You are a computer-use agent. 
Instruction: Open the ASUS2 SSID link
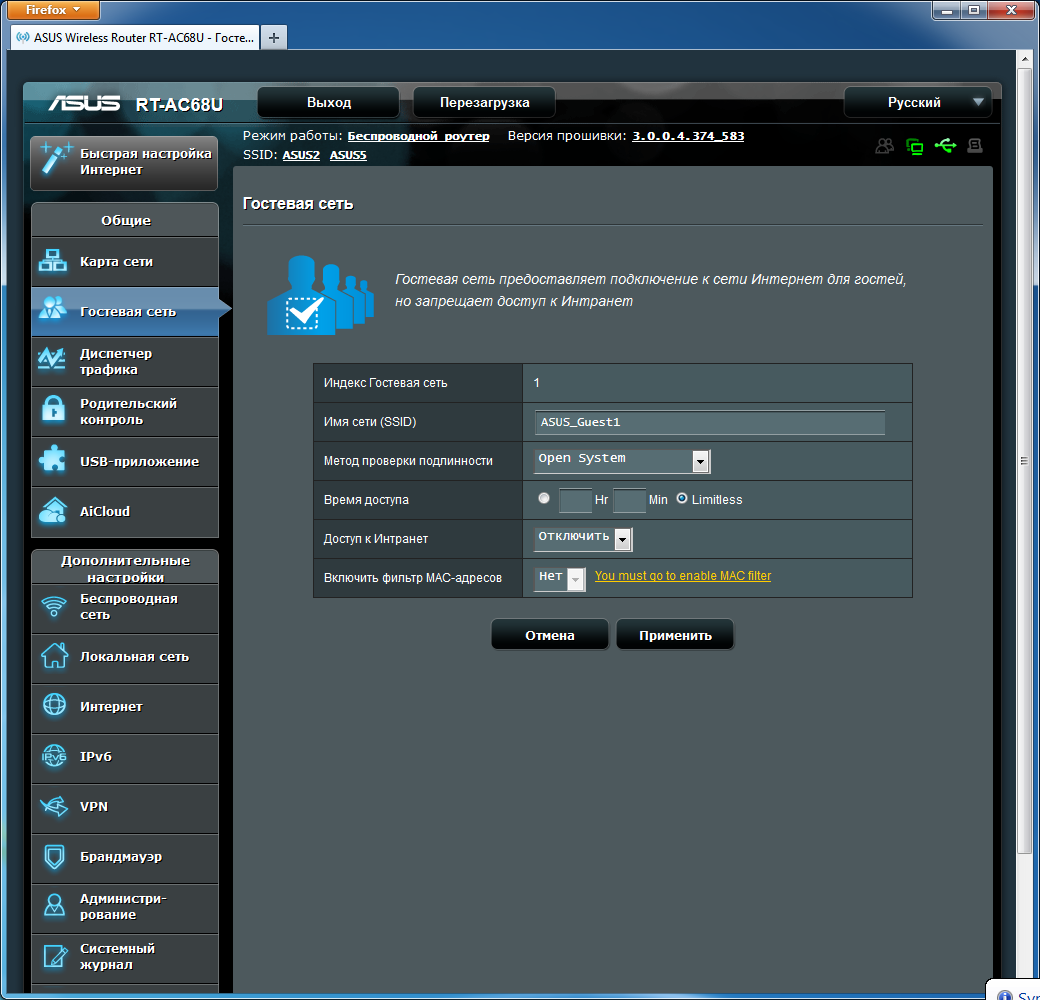pos(301,155)
